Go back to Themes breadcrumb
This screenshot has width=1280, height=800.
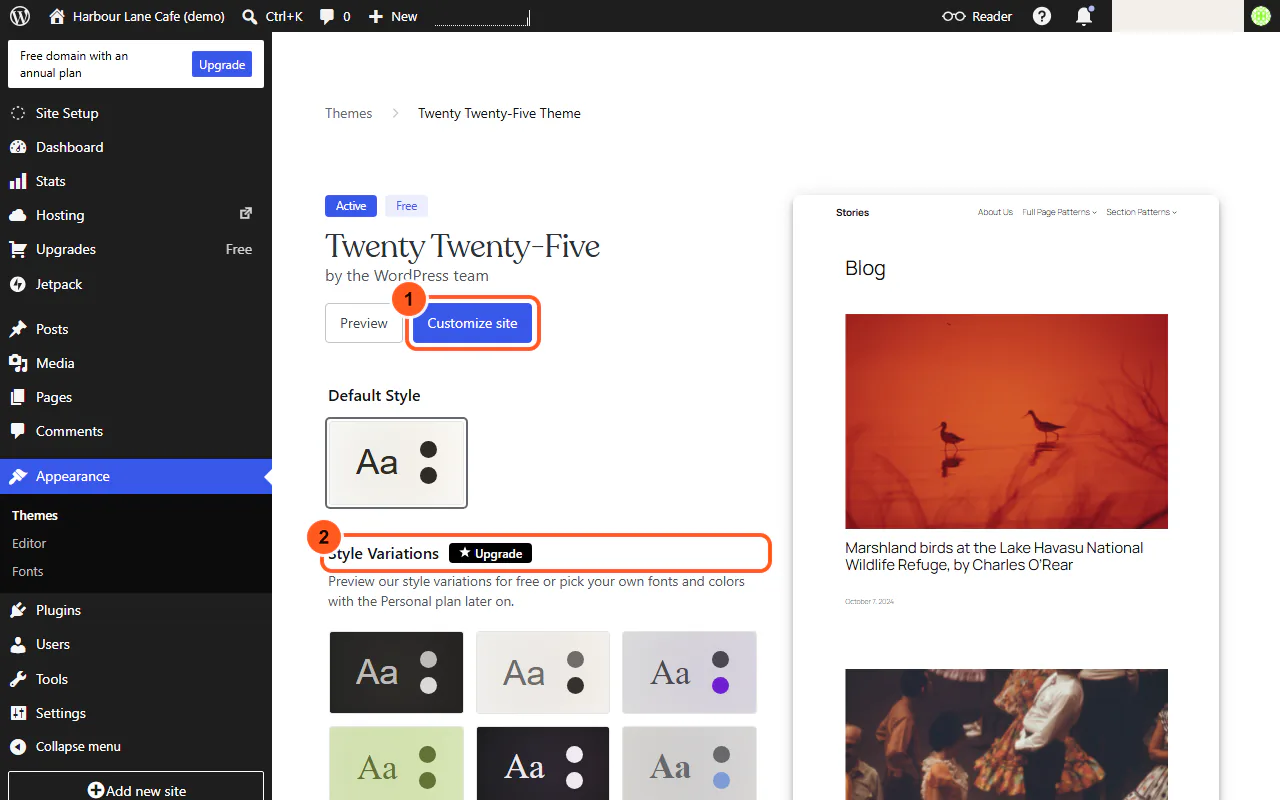coord(349,113)
